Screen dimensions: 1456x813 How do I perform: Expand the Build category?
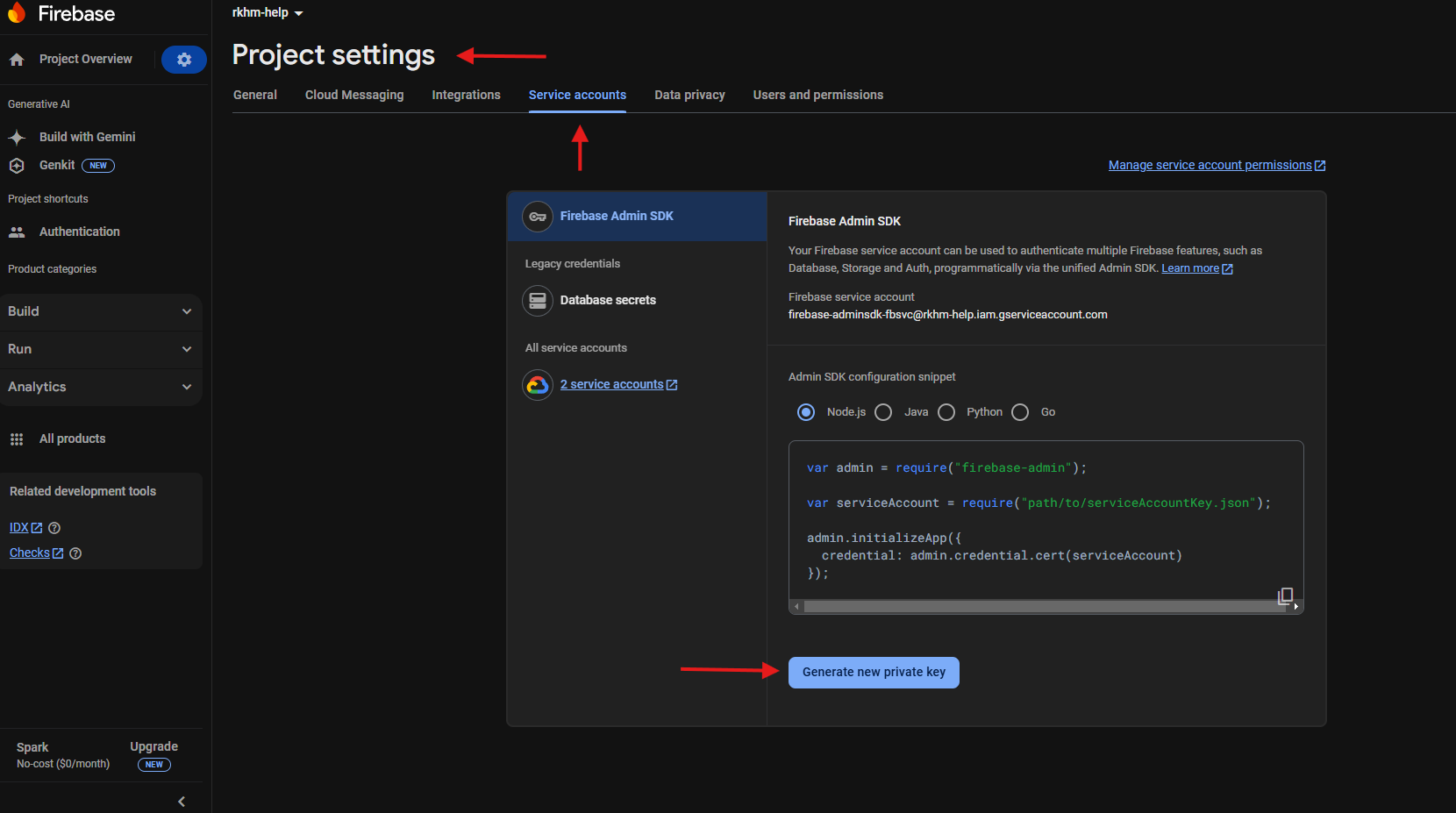pos(101,312)
